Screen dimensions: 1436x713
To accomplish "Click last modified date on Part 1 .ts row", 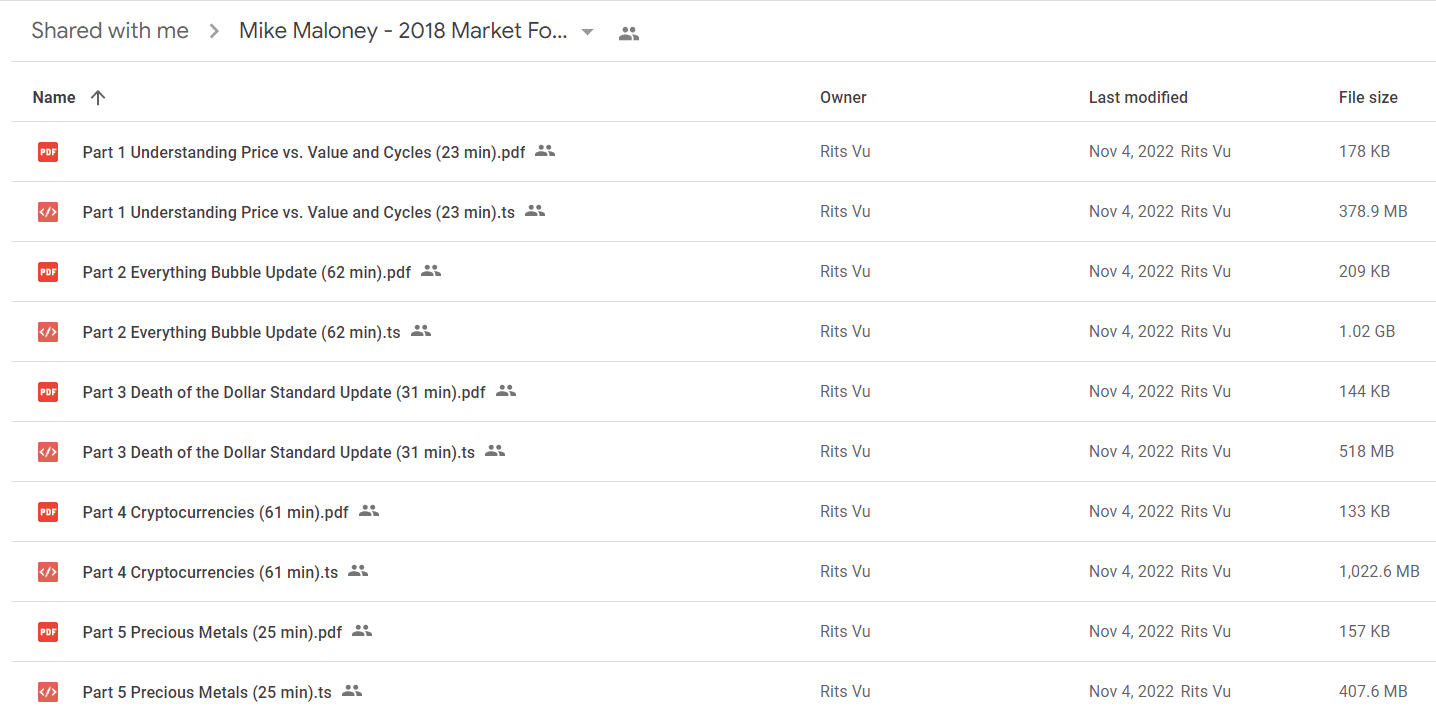I will [1131, 212].
